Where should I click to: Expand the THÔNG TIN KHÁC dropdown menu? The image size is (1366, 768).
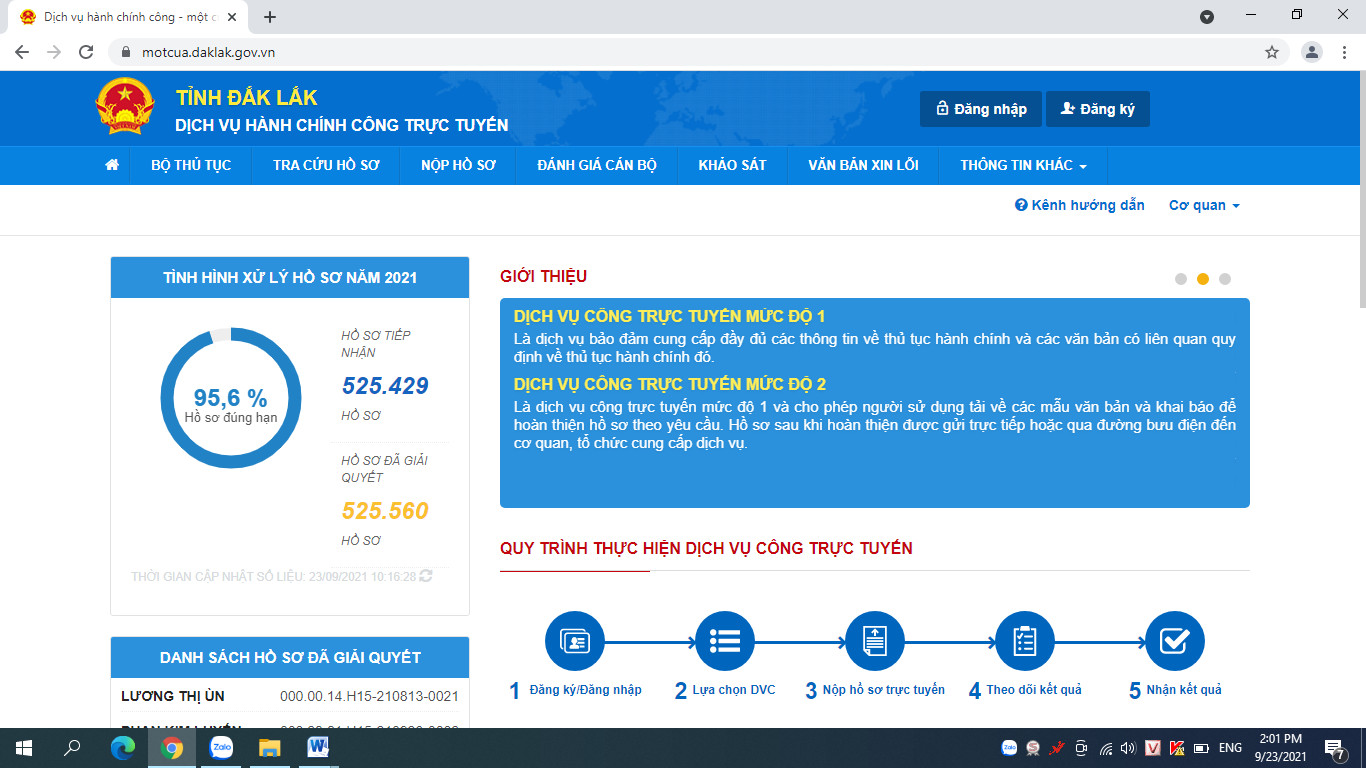pyautogui.click(x=1023, y=165)
